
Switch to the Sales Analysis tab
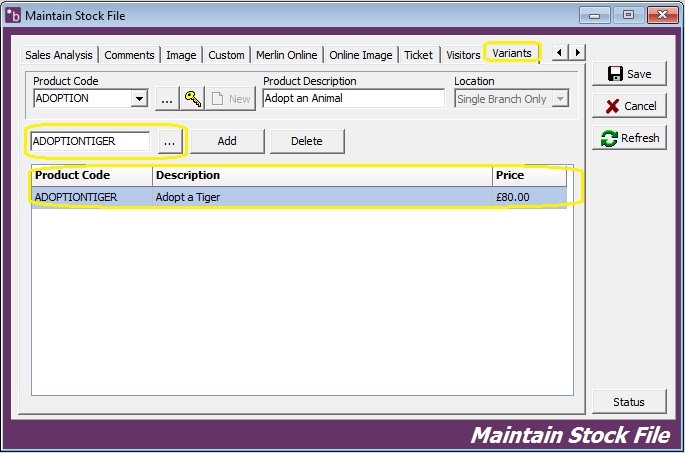(x=59, y=55)
